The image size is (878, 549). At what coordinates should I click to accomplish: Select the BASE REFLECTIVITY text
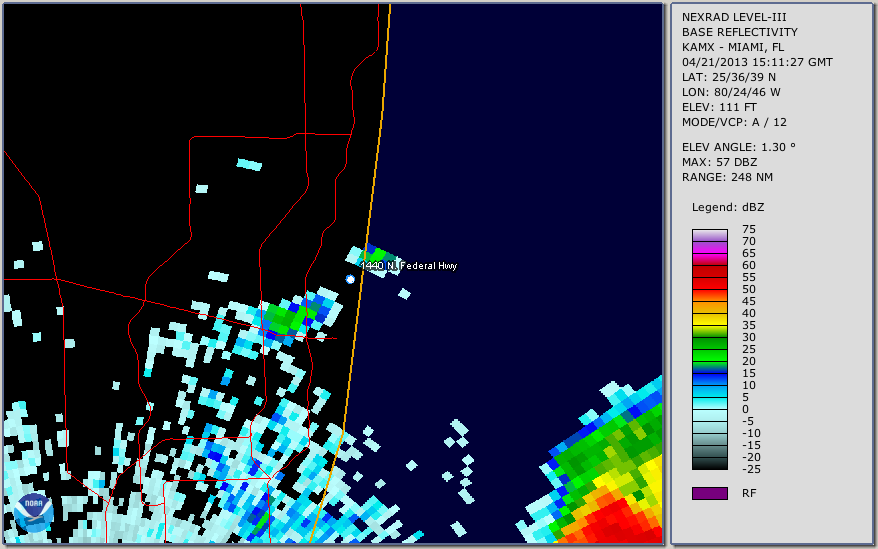click(x=739, y=32)
